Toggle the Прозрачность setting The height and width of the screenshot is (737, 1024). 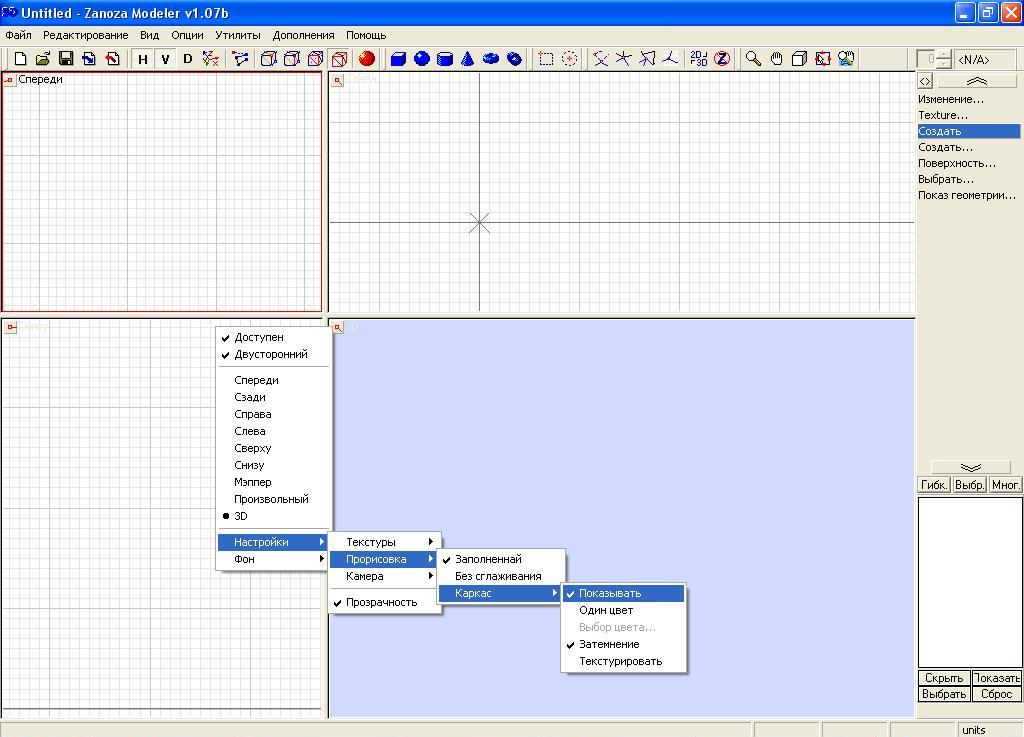click(x=381, y=602)
